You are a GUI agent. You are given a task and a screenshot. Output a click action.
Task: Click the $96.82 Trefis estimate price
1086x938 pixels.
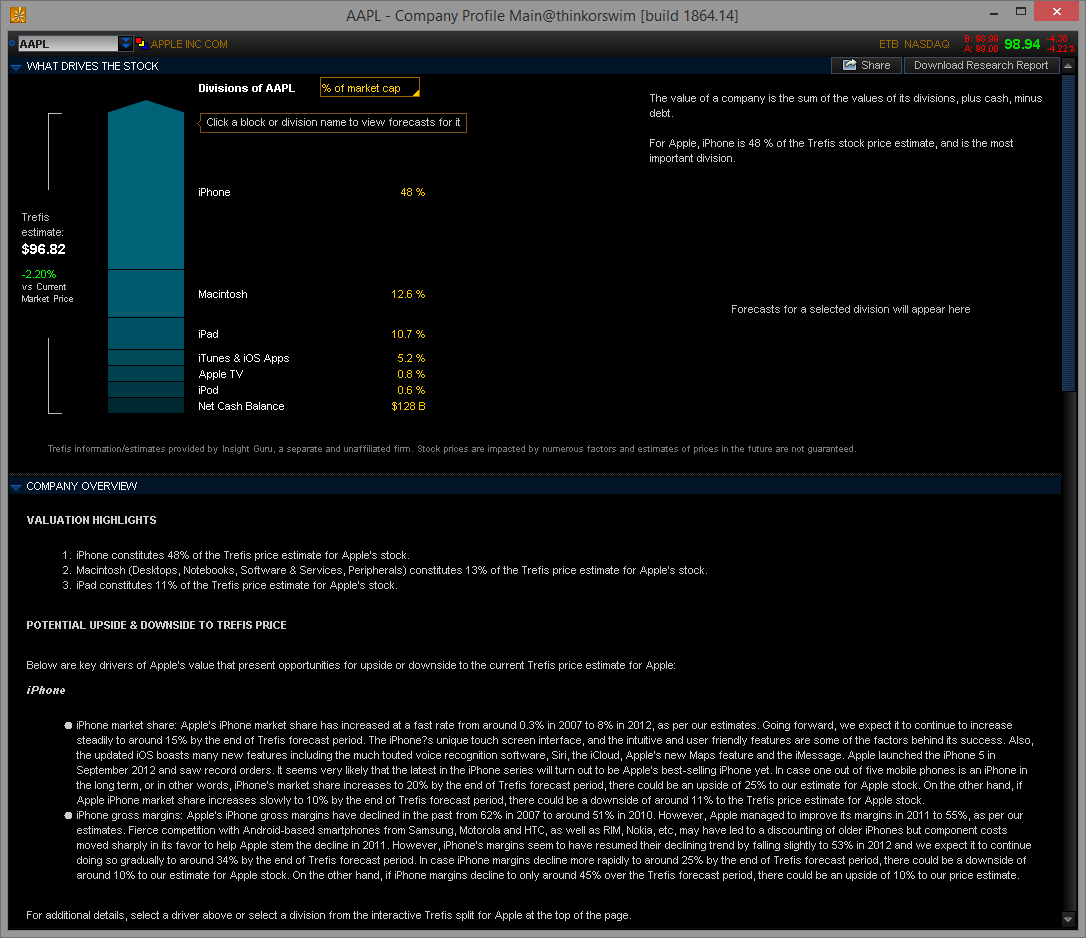coord(44,249)
